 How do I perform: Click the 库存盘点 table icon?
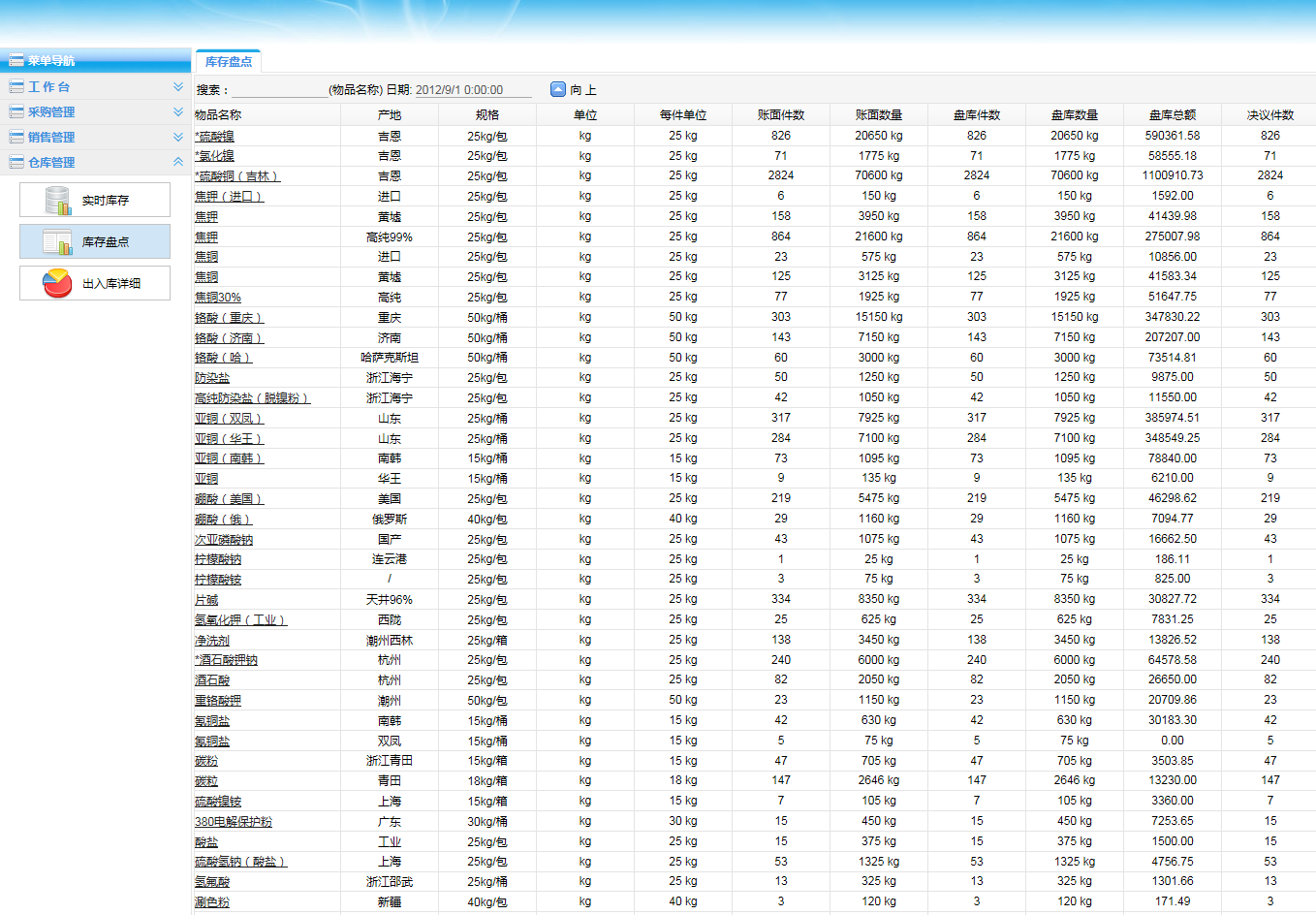tap(58, 241)
